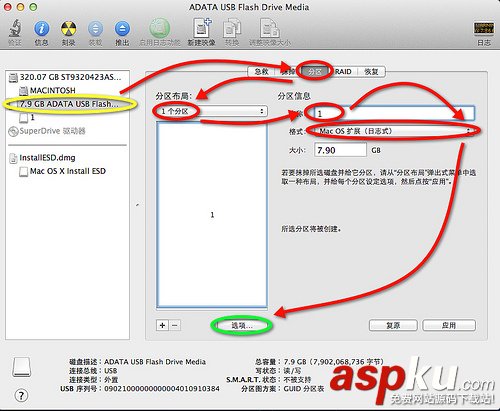Click the Burn (刻录) toolbar icon
The image size is (500, 411).
(x=68, y=29)
